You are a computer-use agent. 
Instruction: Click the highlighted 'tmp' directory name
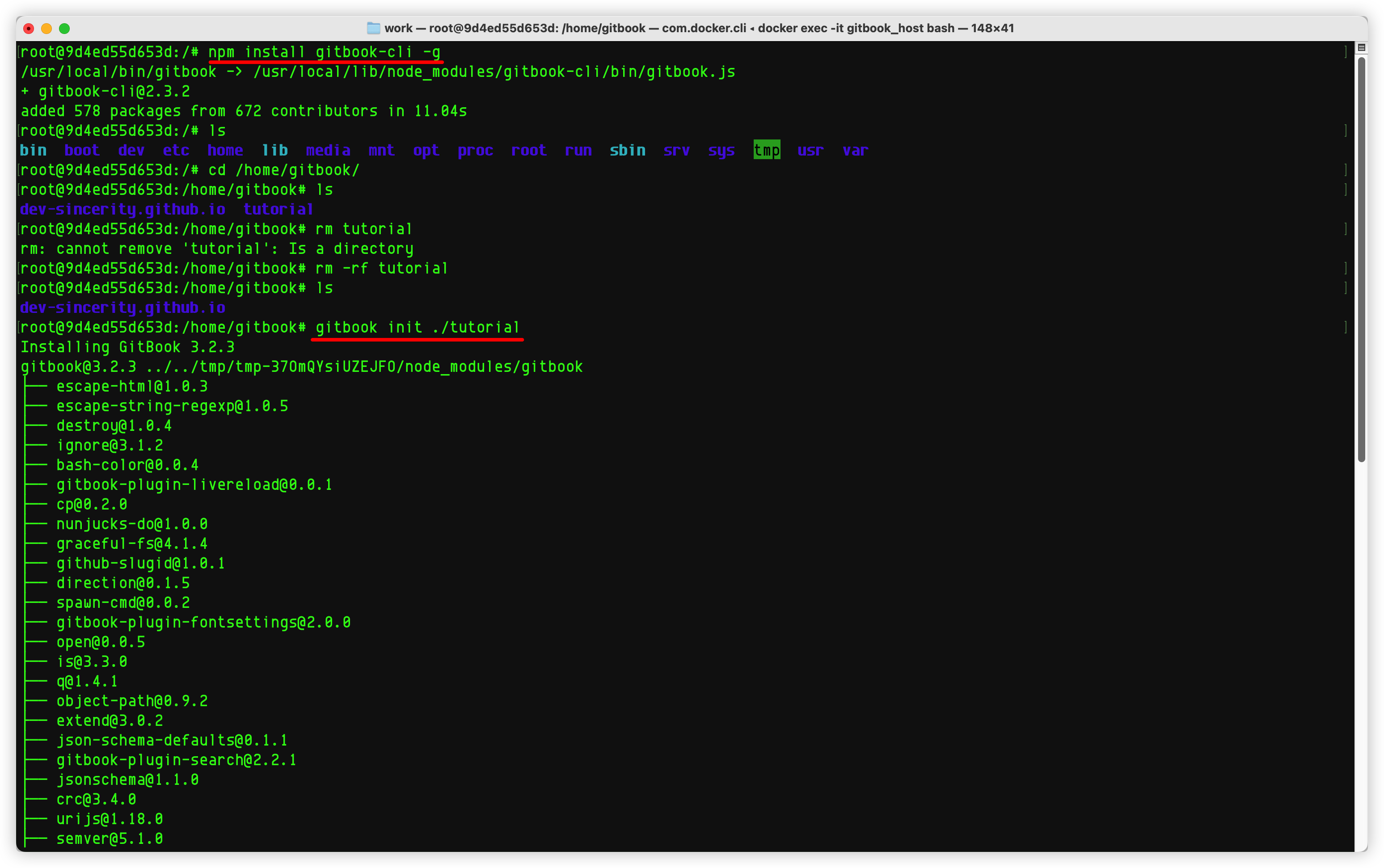[x=766, y=151]
